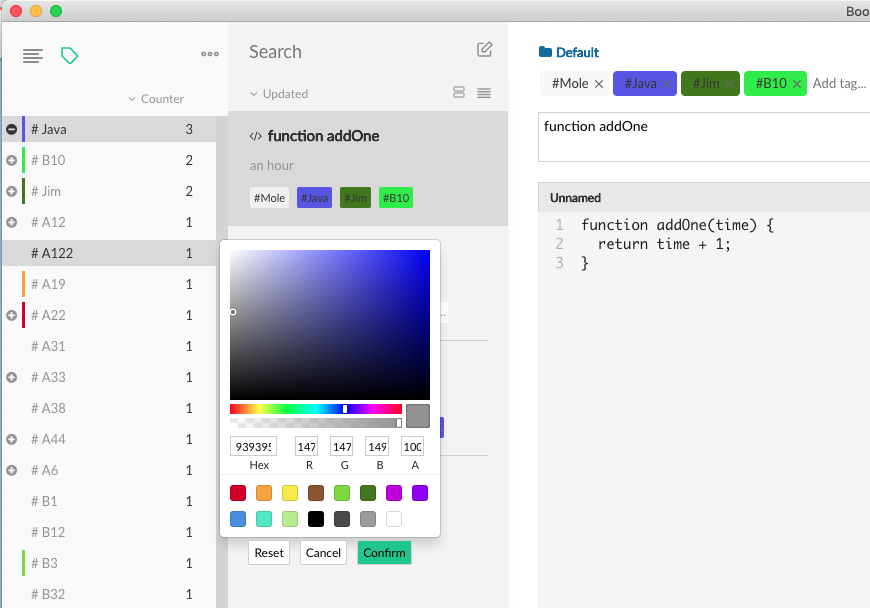Click the Reset button

tap(269, 553)
